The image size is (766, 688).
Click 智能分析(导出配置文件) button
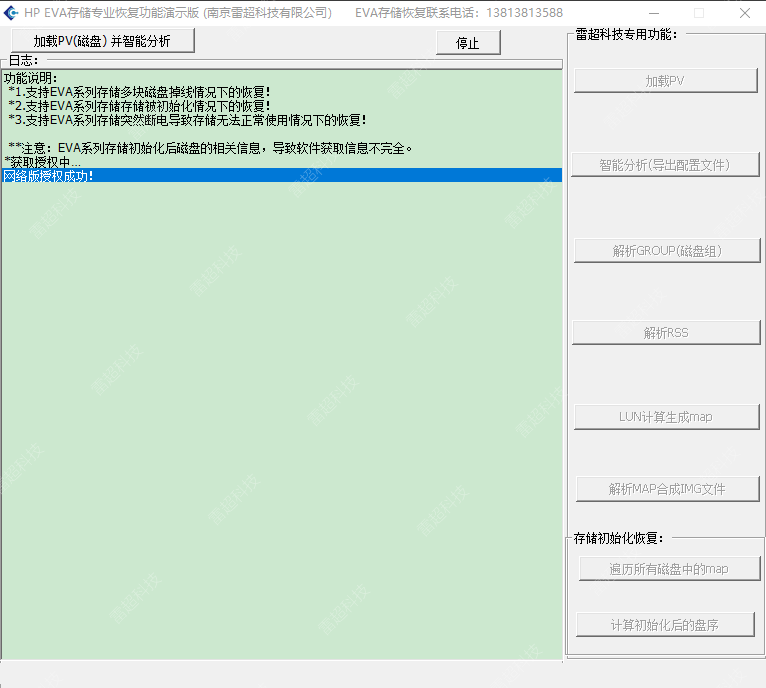tap(665, 165)
